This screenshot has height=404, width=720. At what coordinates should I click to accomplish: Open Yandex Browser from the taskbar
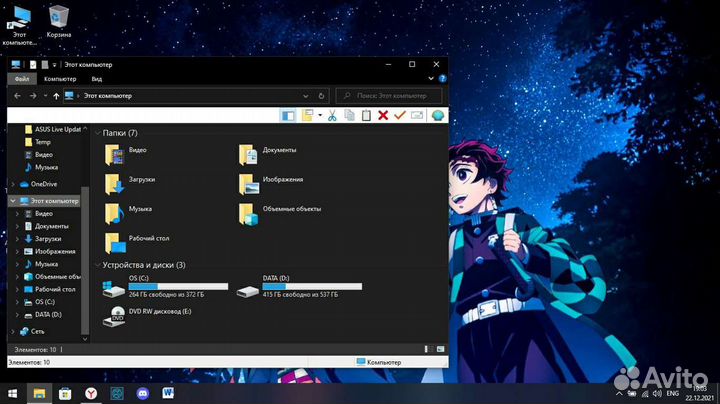[90, 394]
